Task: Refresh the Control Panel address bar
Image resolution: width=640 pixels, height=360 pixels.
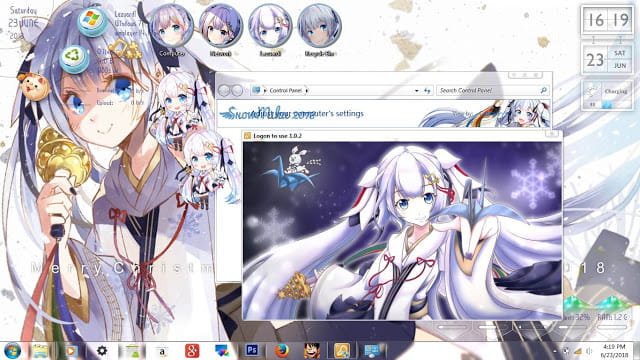Action: click(x=427, y=90)
